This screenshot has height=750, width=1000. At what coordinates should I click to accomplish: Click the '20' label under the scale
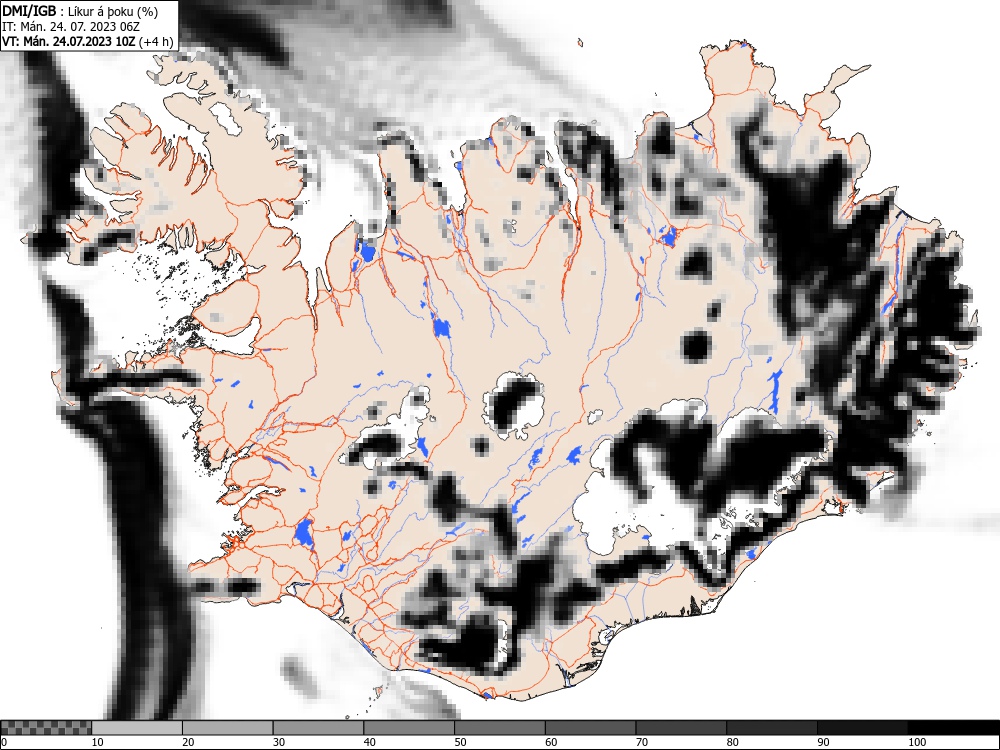coord(188,742)
